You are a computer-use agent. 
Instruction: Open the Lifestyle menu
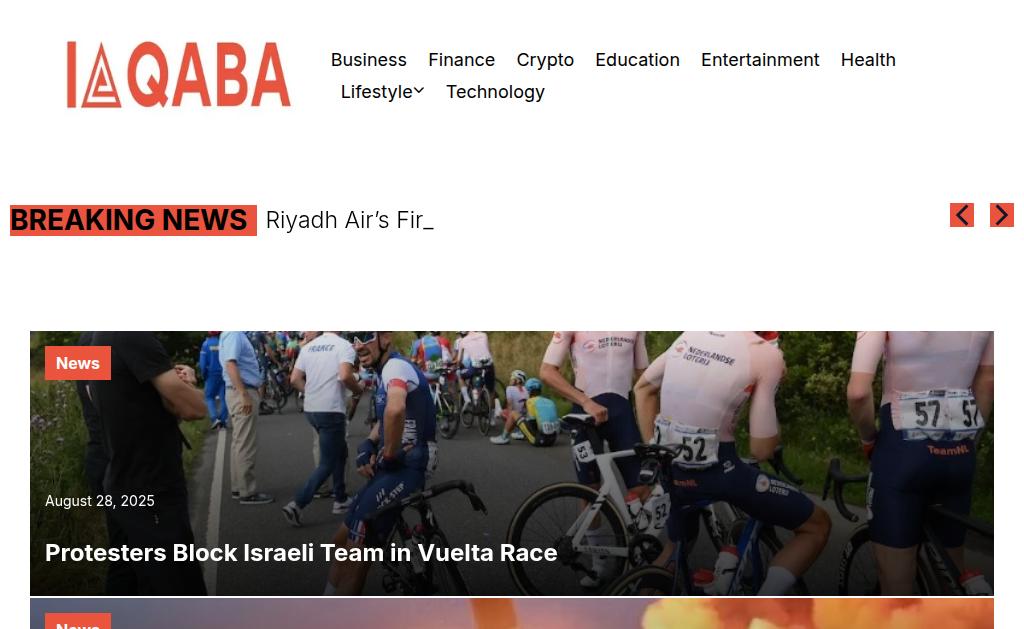coord(377,91)
